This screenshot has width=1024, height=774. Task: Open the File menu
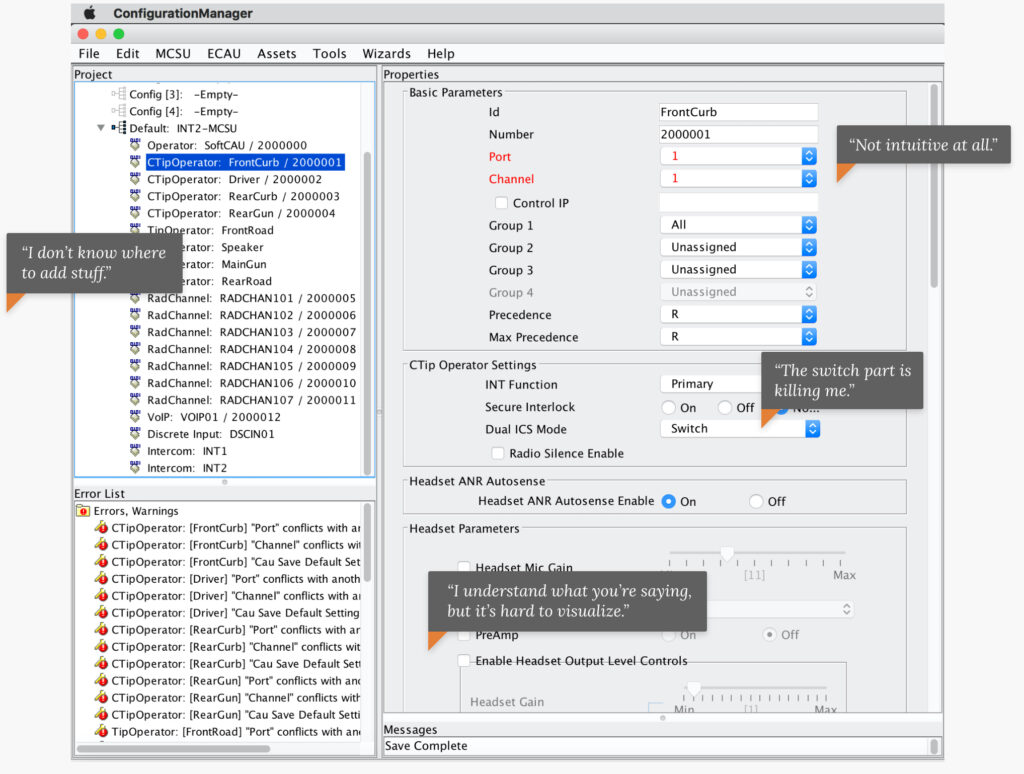point(89,54)
